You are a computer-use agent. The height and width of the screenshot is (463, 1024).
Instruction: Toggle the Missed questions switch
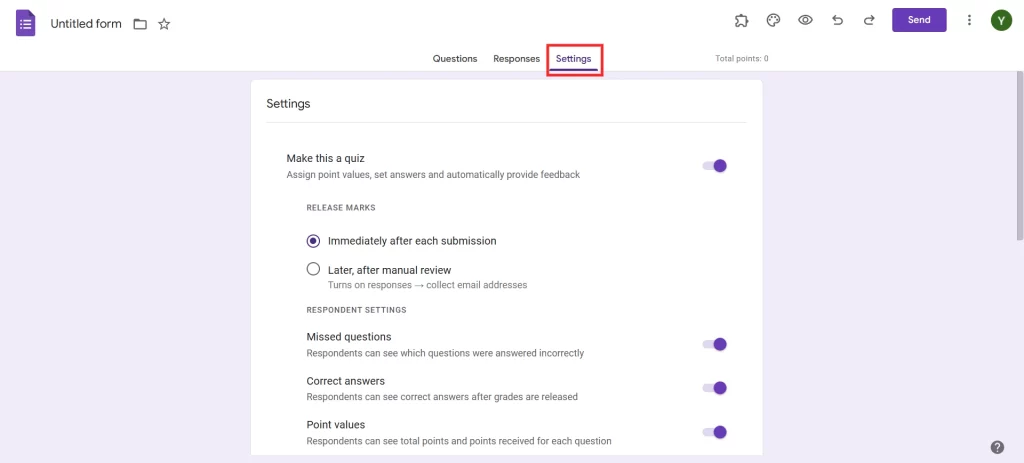coord(714,344)
